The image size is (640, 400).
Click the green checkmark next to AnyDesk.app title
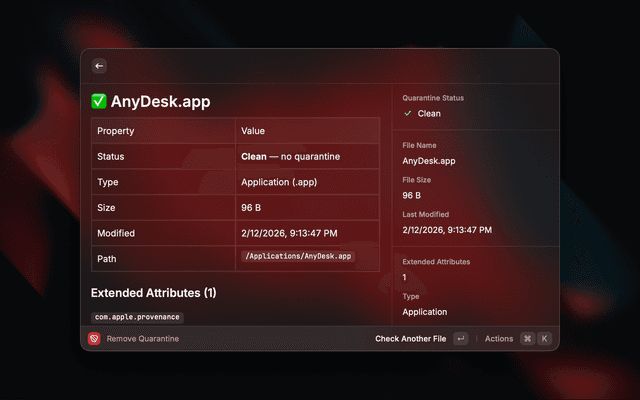99,102
